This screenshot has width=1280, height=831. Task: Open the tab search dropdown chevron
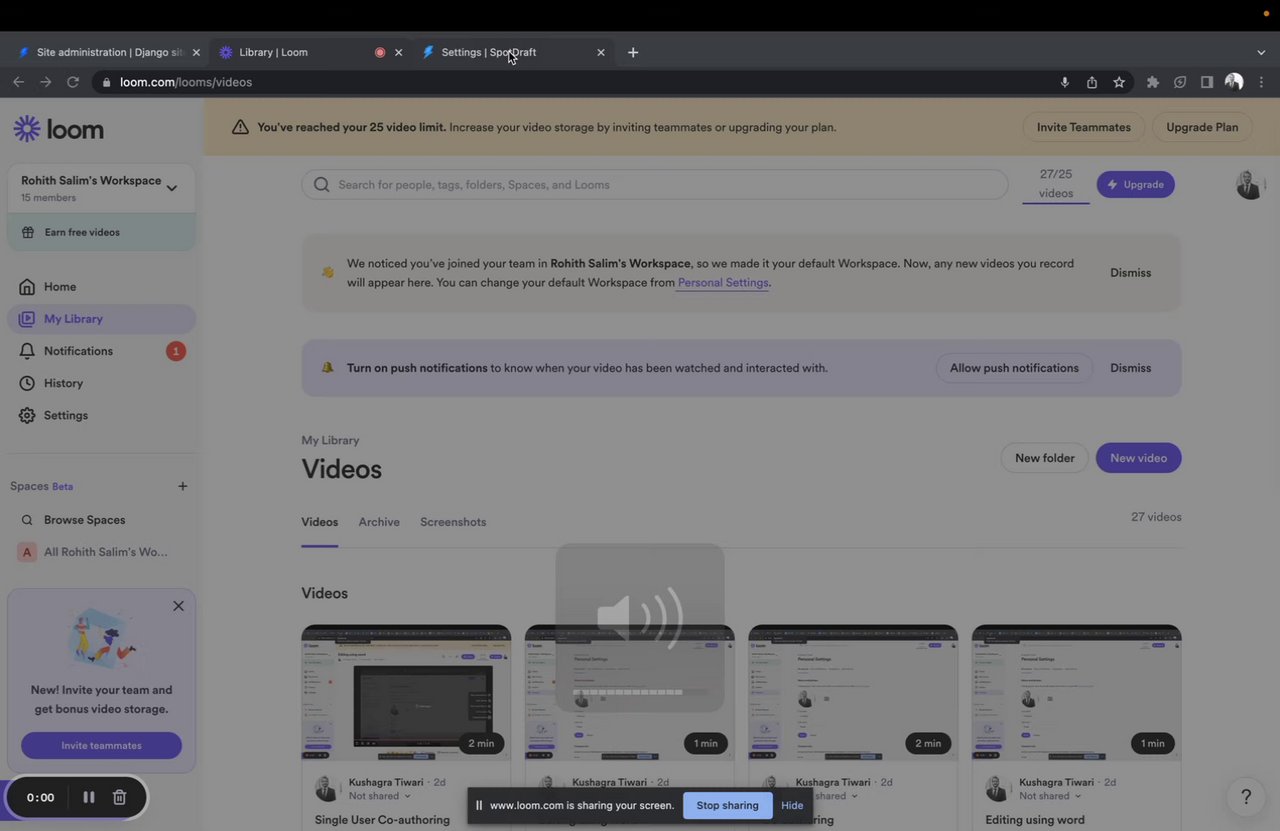(x=1261, y=52)
